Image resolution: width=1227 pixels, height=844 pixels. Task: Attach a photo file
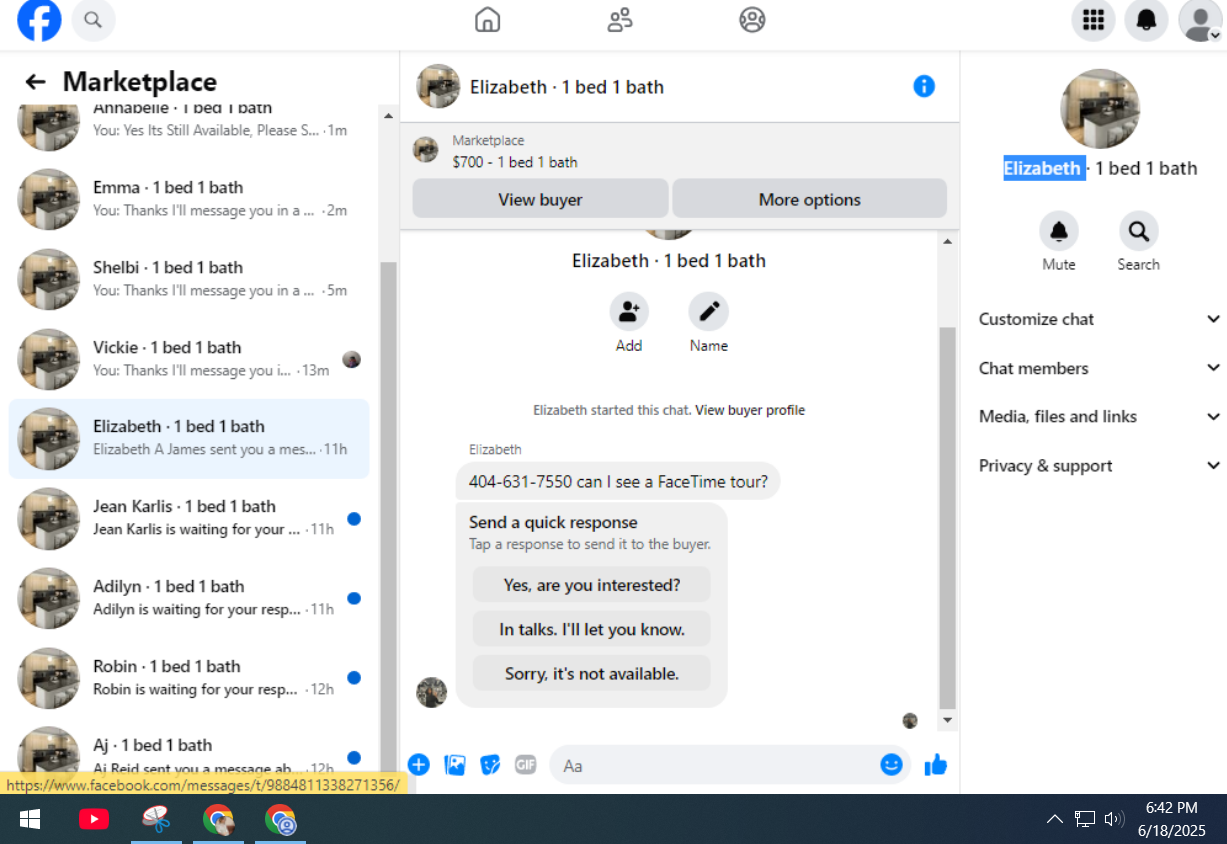[455, 765]
